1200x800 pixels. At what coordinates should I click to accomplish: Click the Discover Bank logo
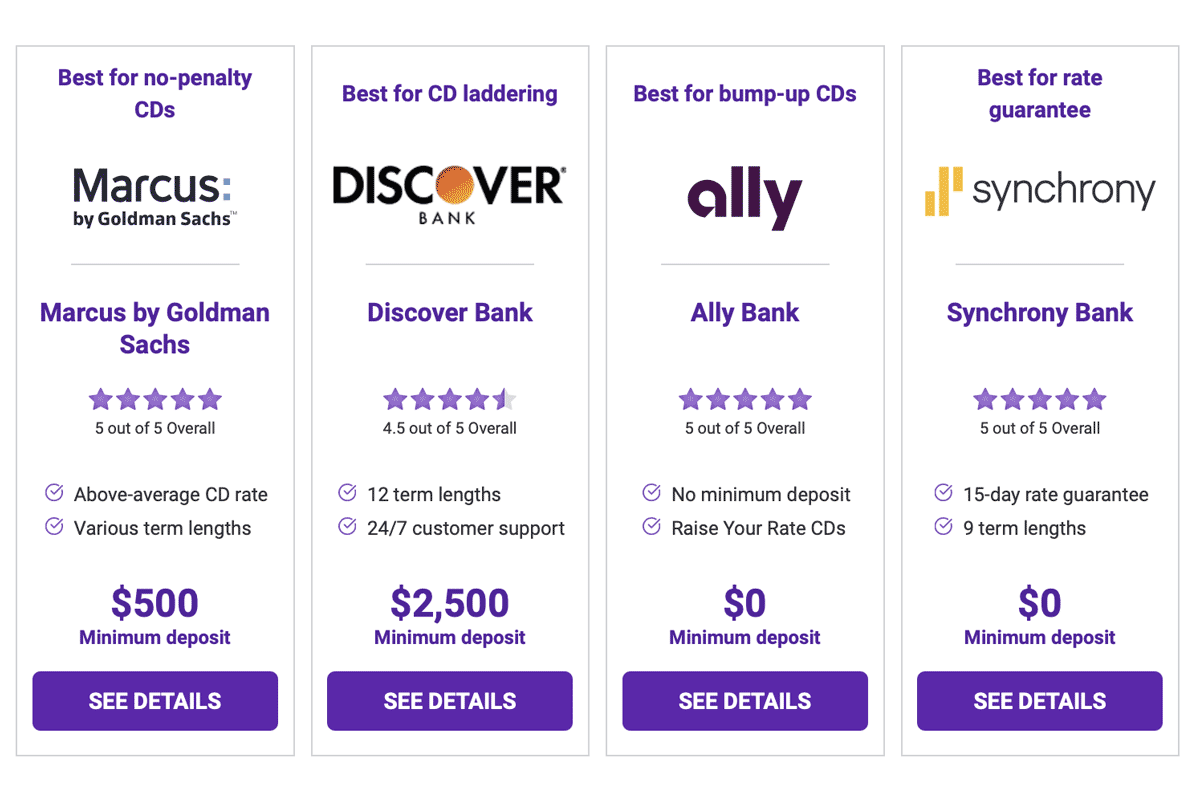click(x=449, y=192)
